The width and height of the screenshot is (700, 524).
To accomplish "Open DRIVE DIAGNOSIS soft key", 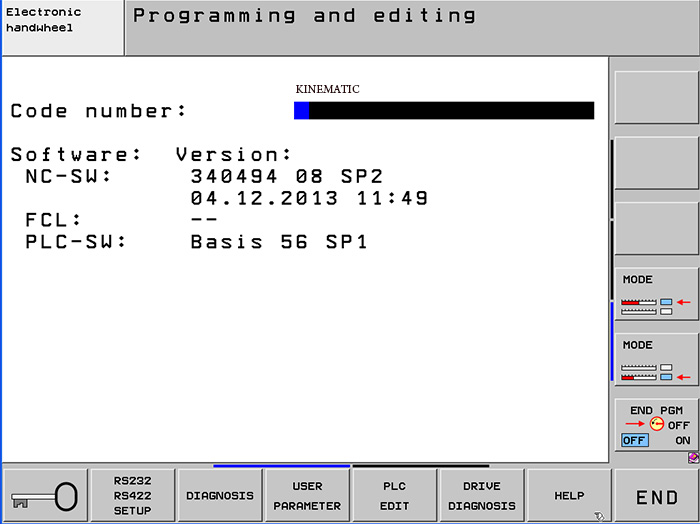I will (x=482, y=496).
